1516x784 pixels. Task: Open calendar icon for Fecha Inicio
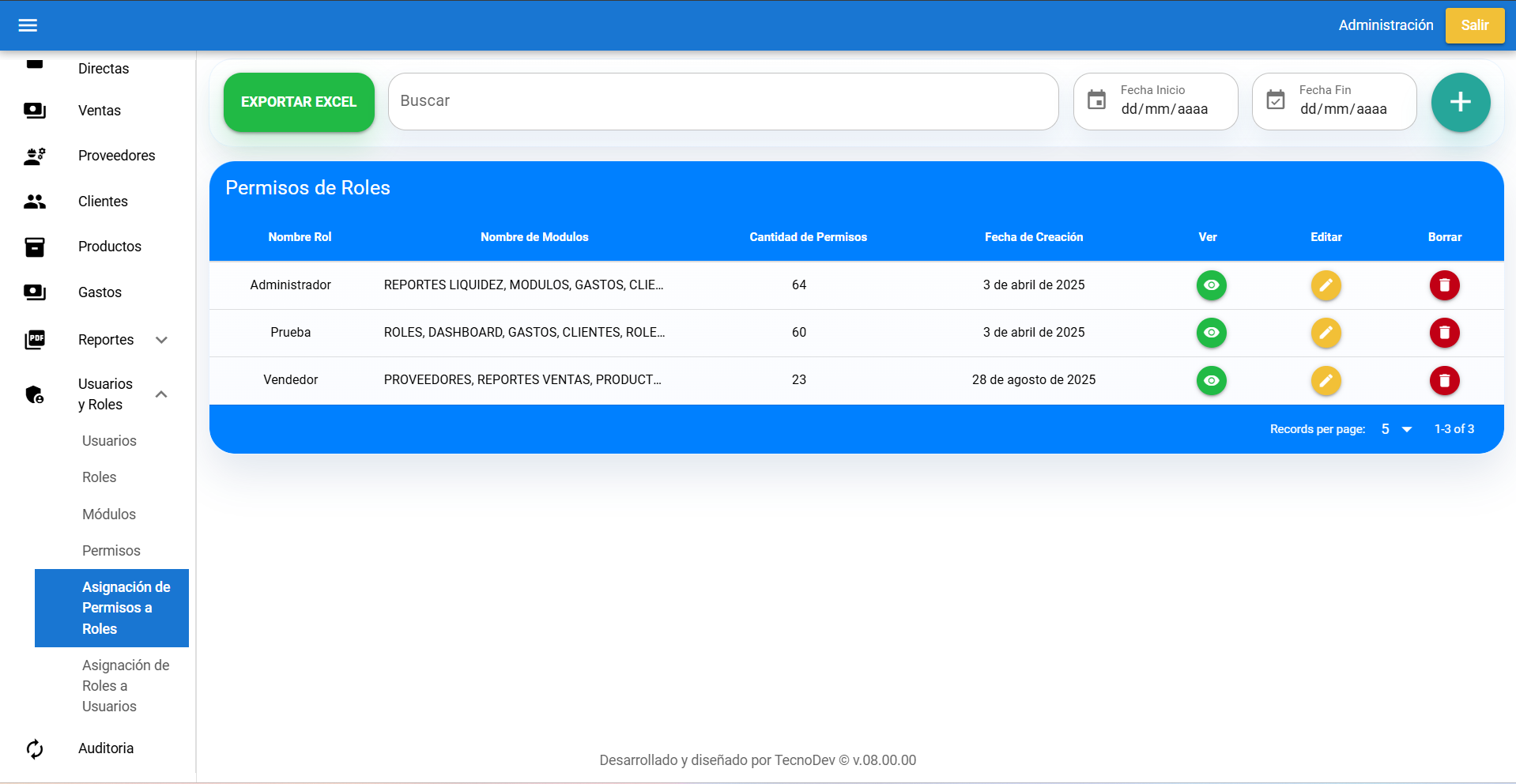1096,100
